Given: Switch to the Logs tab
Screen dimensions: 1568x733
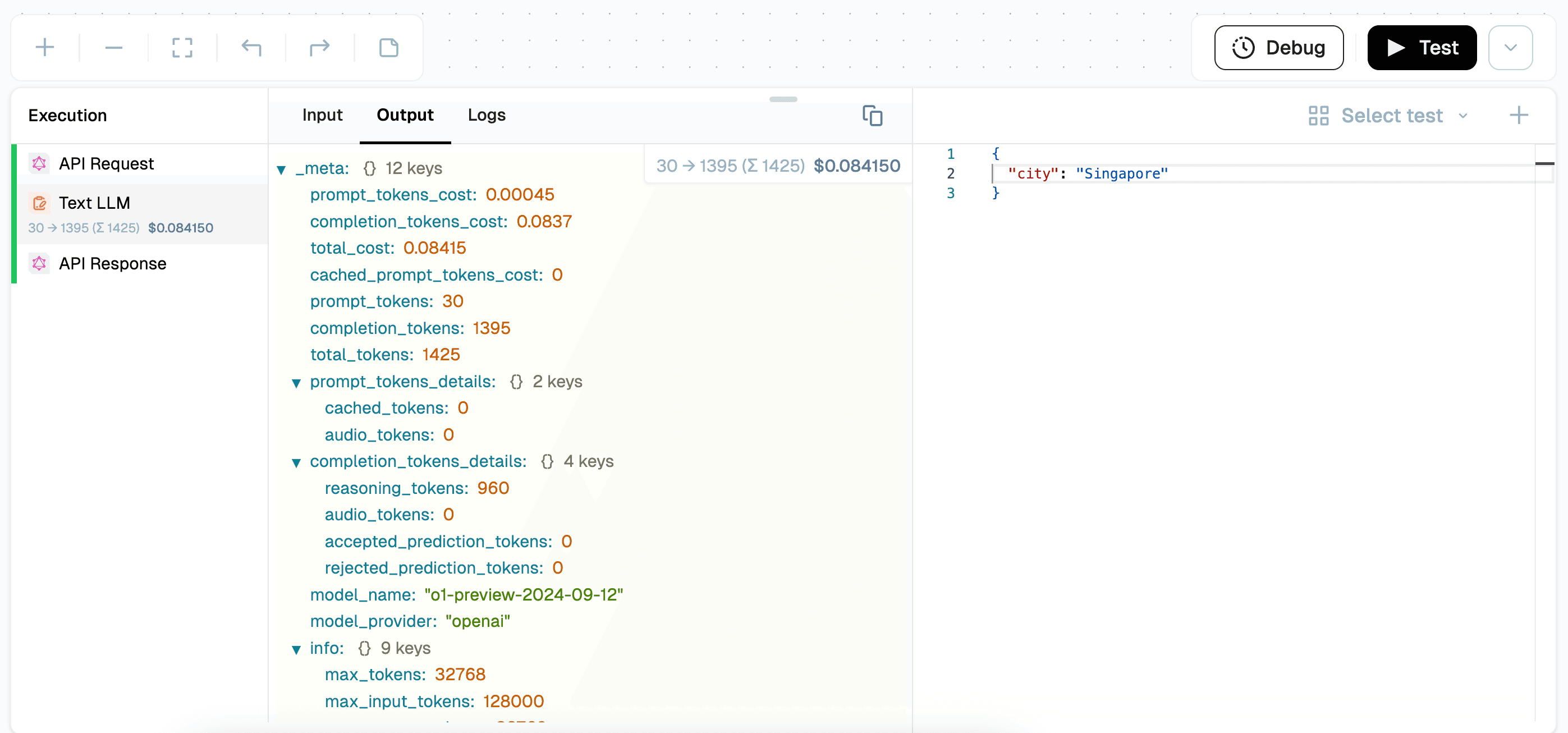Looking at the screenshot, I should point(487,115).
